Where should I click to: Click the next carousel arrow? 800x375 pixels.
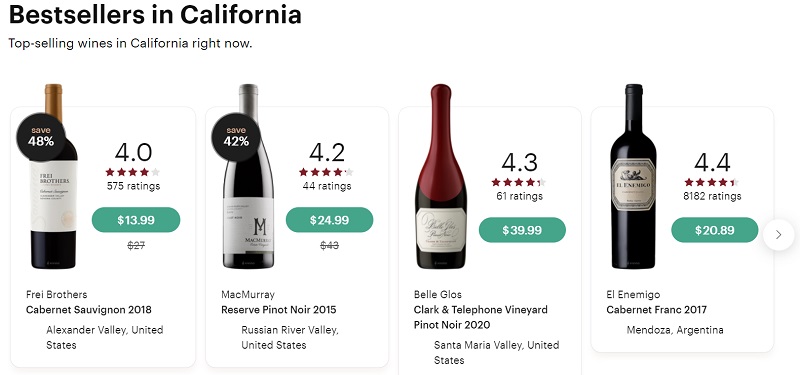coord(779,235)
